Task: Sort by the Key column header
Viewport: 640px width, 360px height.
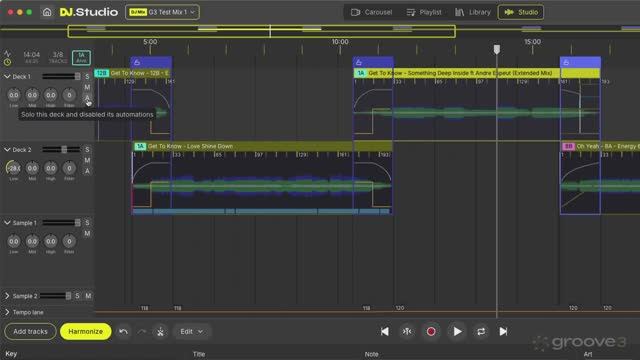Action: click(x=11, y=354)
